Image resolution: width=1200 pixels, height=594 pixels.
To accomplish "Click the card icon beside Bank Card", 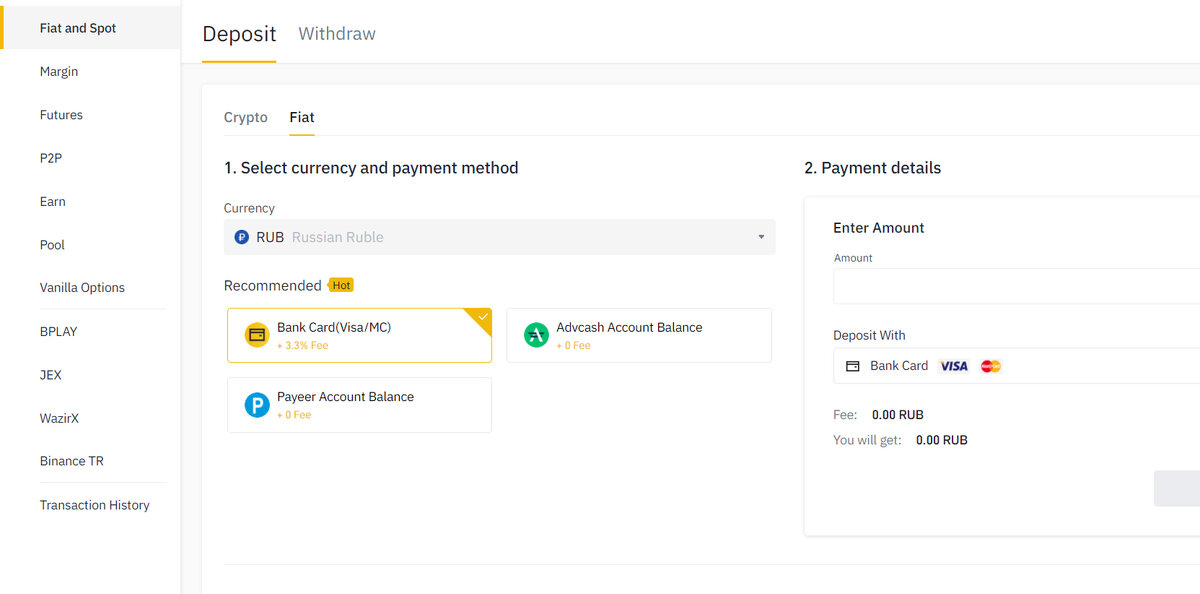I will point(853,366).
